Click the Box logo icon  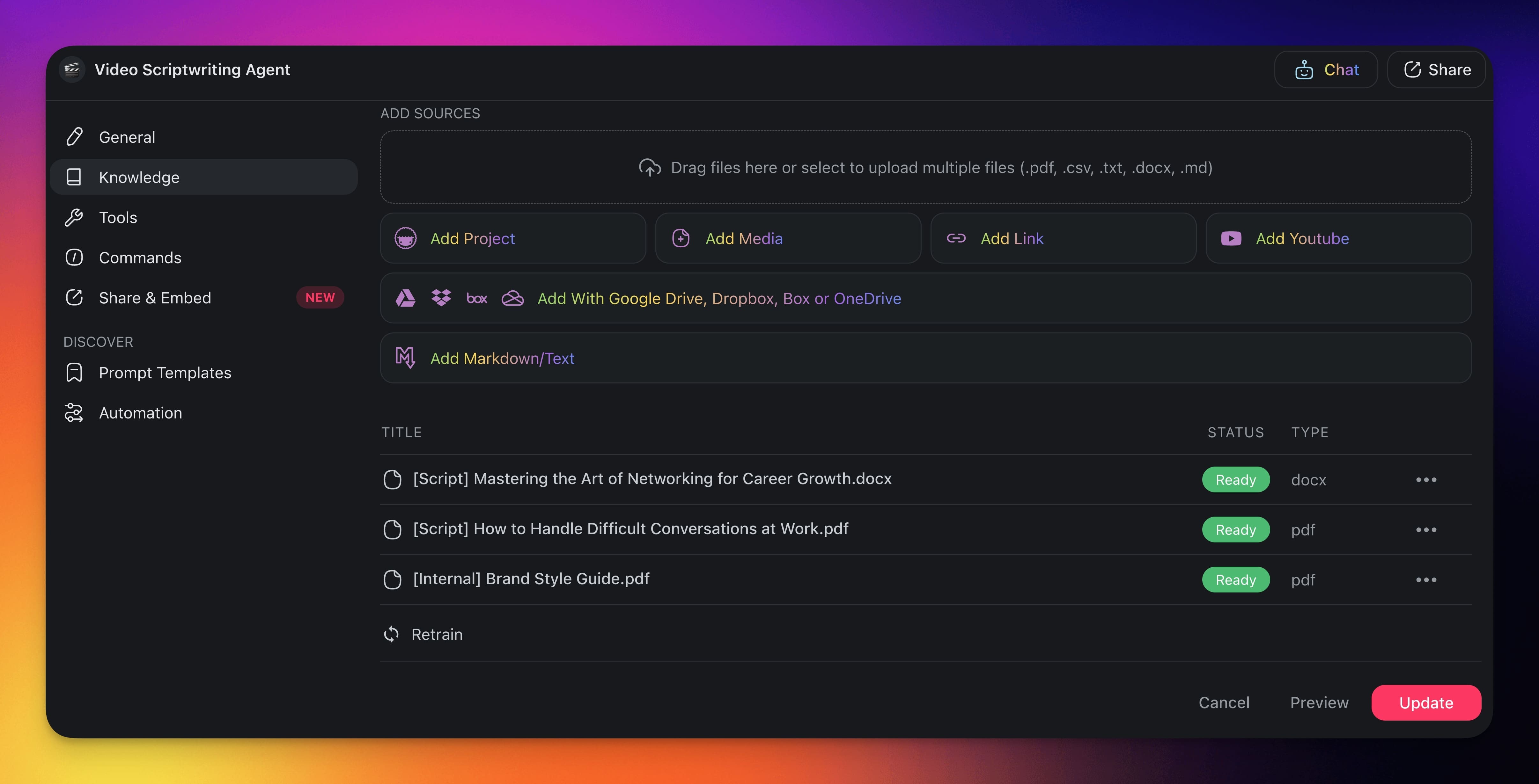click(x=476, y=299)
